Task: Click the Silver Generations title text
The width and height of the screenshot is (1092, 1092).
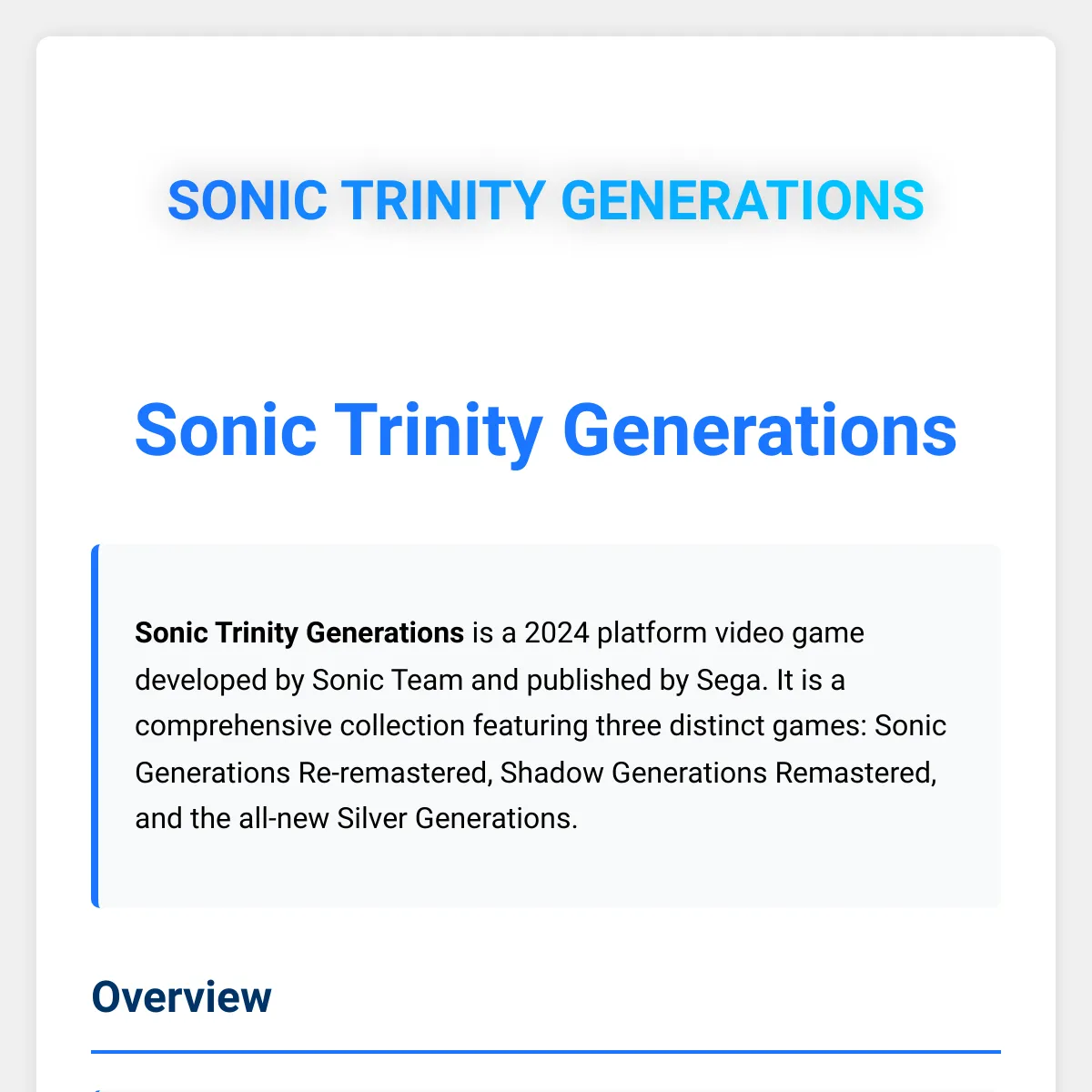Action: 455,818
